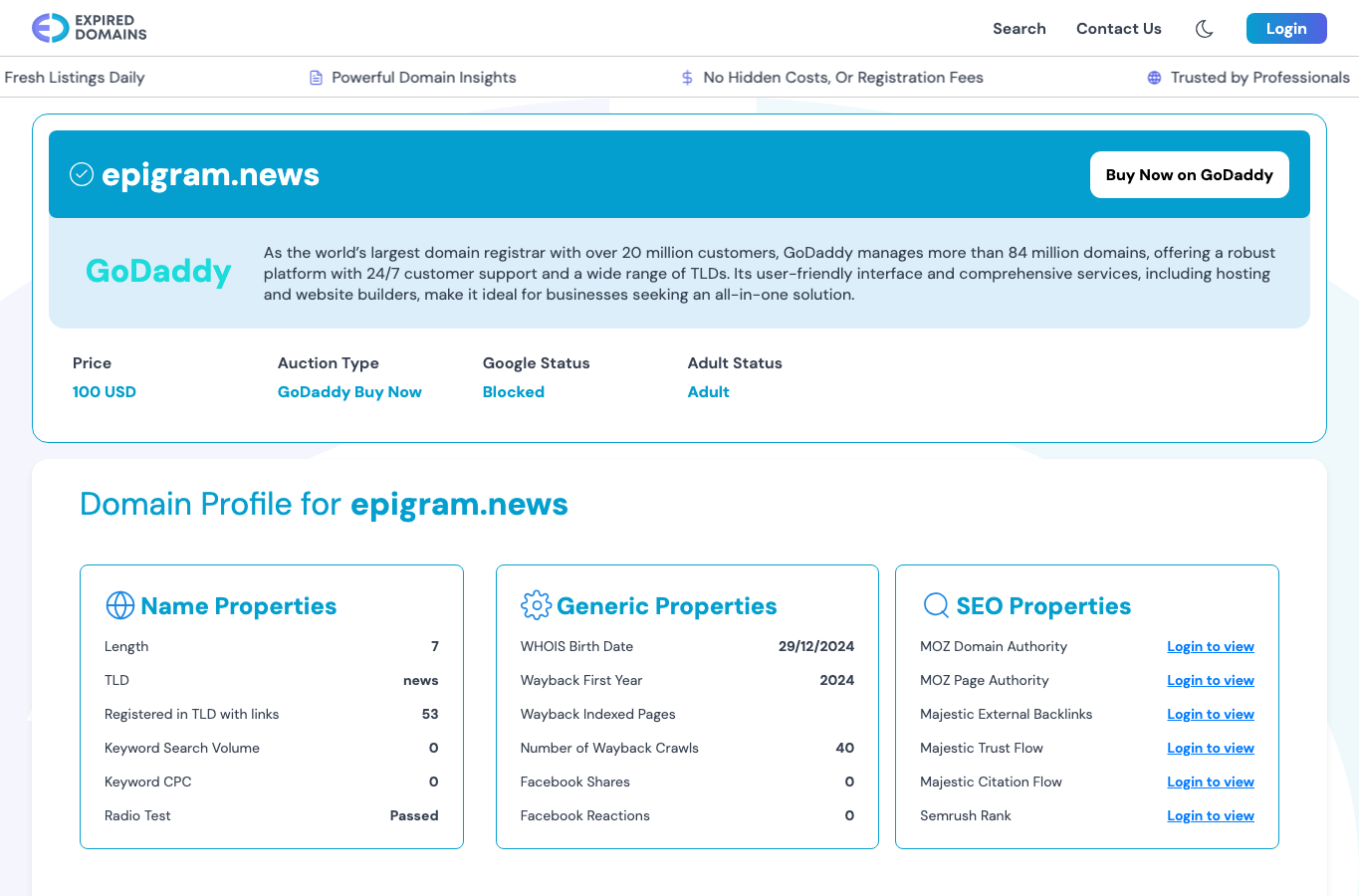Click the document icon beside Powerful Domain Insights
Viewport: 1359px width, 896px height.
[x=316, y=78]
